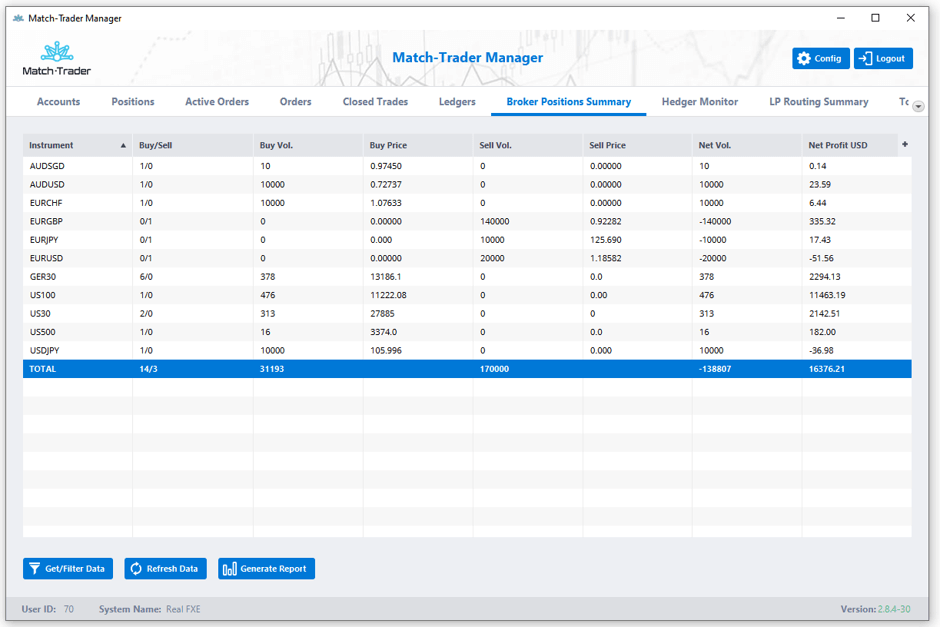Open the Positions tab
Screen dimensions: 940x627
(133, 101)
